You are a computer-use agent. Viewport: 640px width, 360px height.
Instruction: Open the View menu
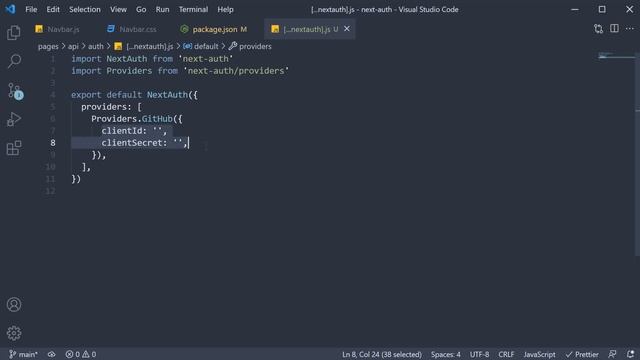point(118,9)
